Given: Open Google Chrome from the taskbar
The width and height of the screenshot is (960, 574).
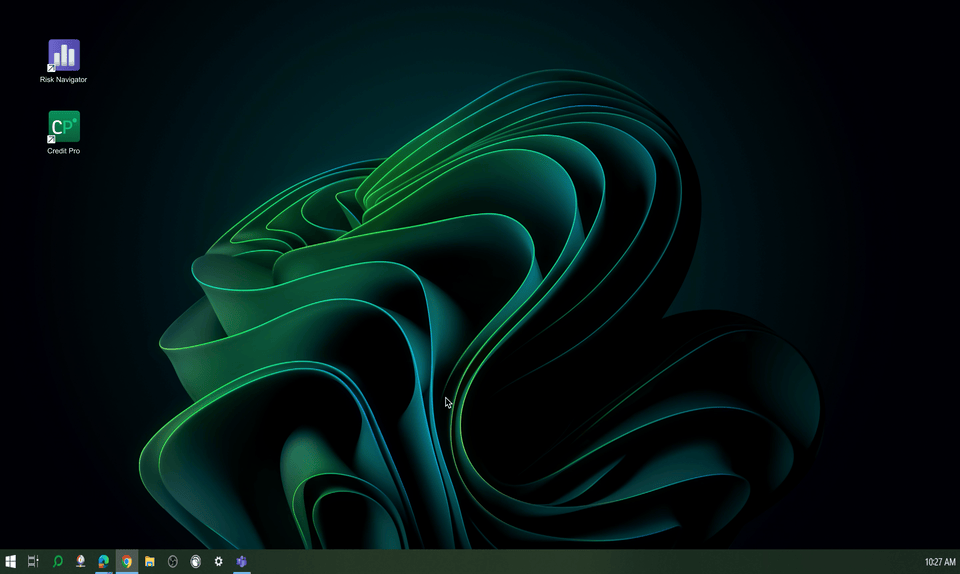Looking at the screenshot, I should [127, 561].
